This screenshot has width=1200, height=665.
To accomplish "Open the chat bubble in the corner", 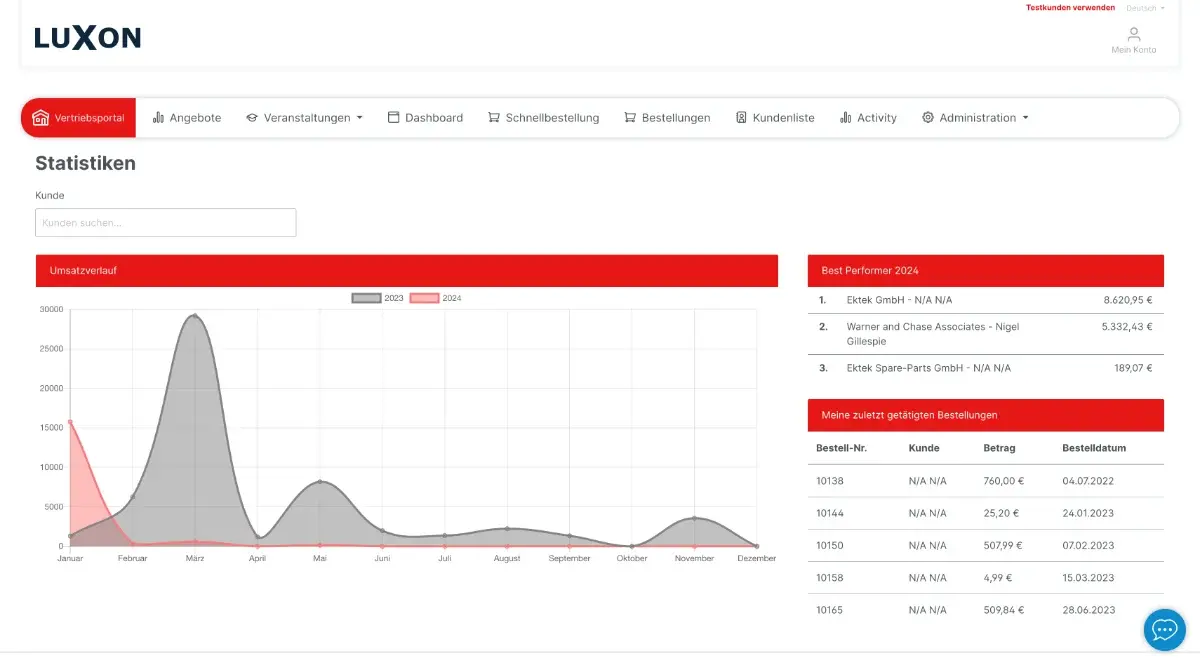I will pos(1163,630).
